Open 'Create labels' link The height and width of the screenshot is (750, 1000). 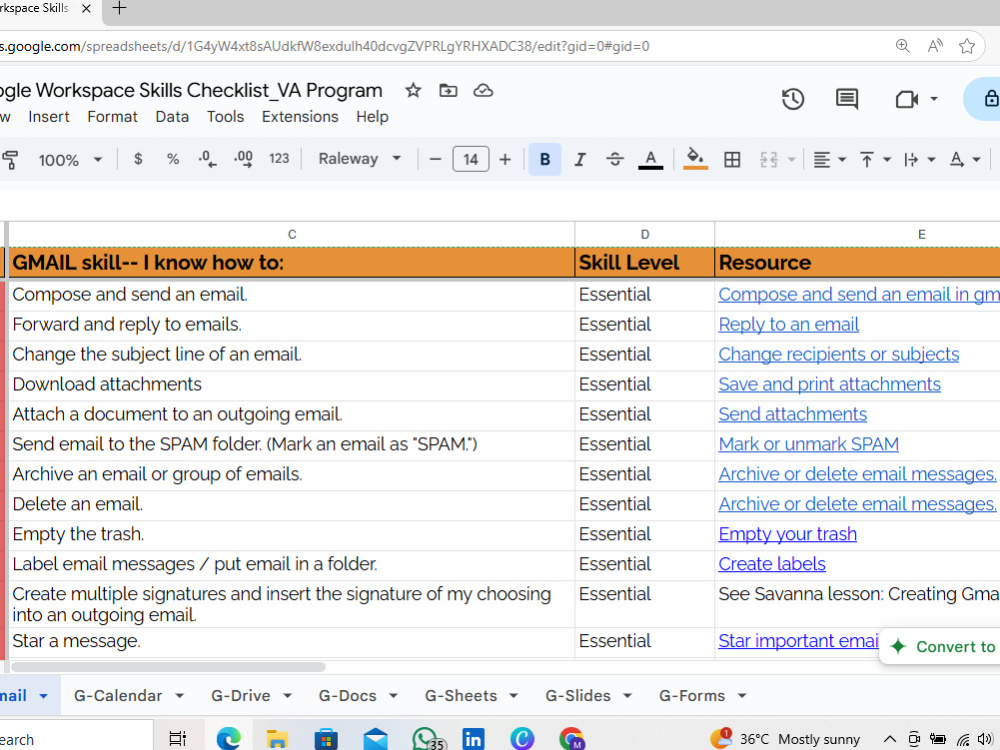coord(772,564)
